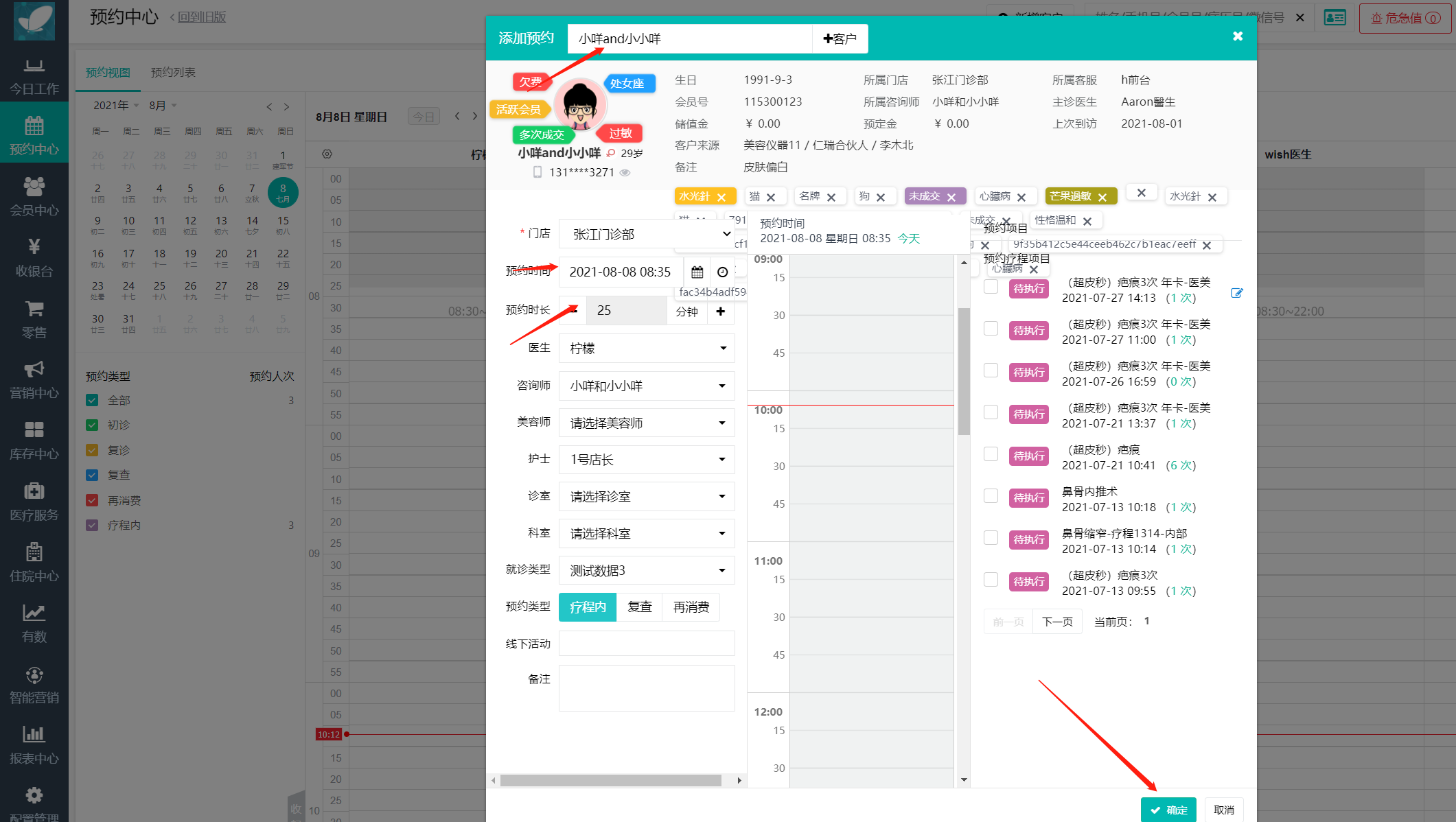This screenshot has height=822, width=1456.
Task: Go to next month arrow in calendar
Action: [x=286, y=106]
